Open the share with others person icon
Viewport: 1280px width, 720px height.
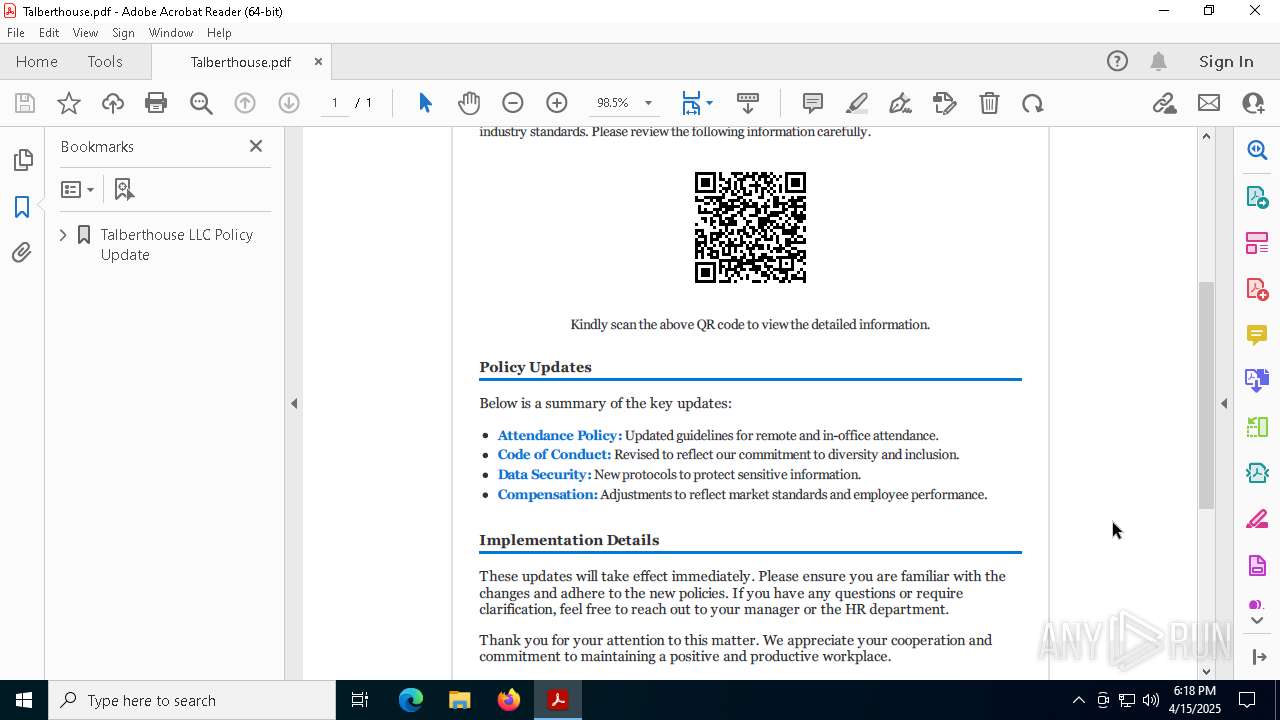[1253, 103]
